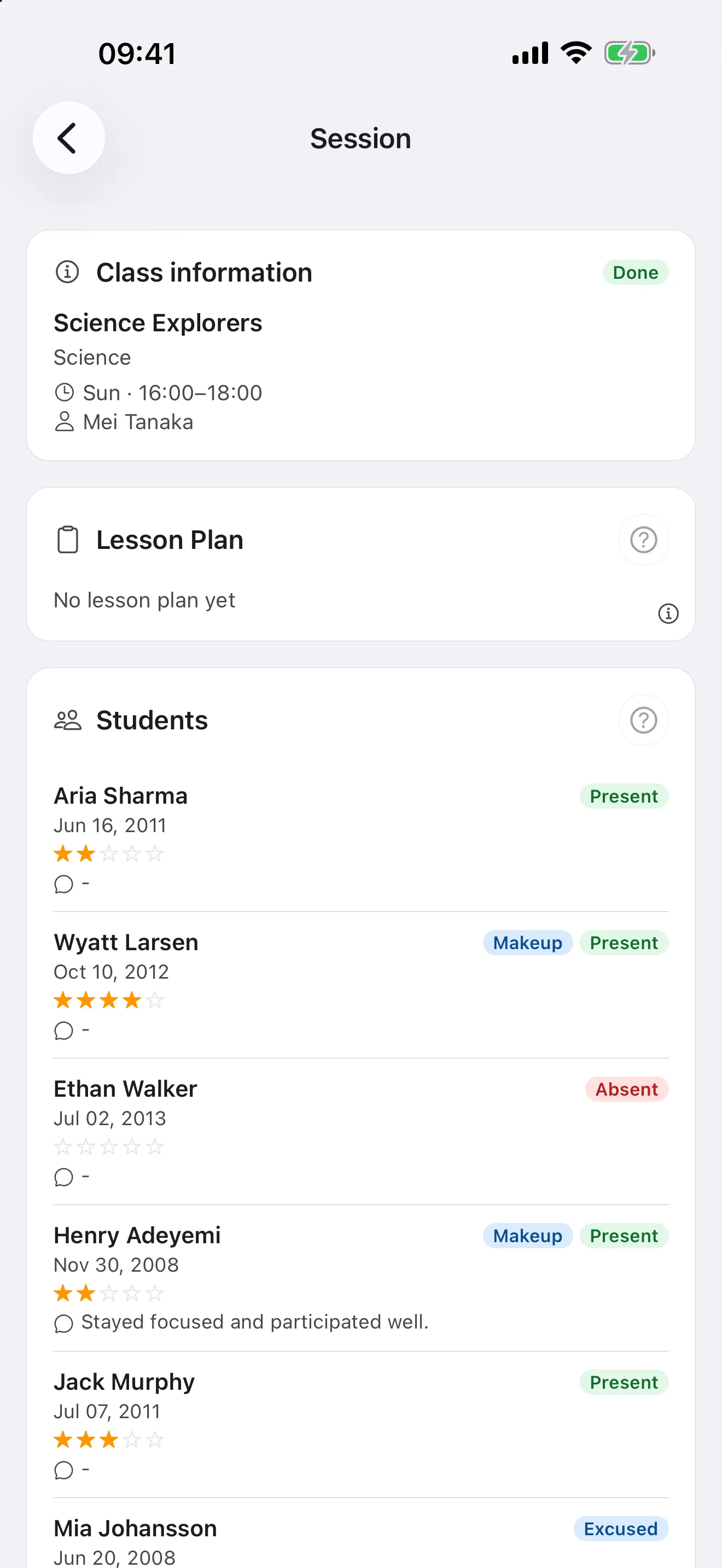Rate Ethan Walker with the first star
The width and height of the screenshot is (722, 1568).
click(x=63, y=1147)
